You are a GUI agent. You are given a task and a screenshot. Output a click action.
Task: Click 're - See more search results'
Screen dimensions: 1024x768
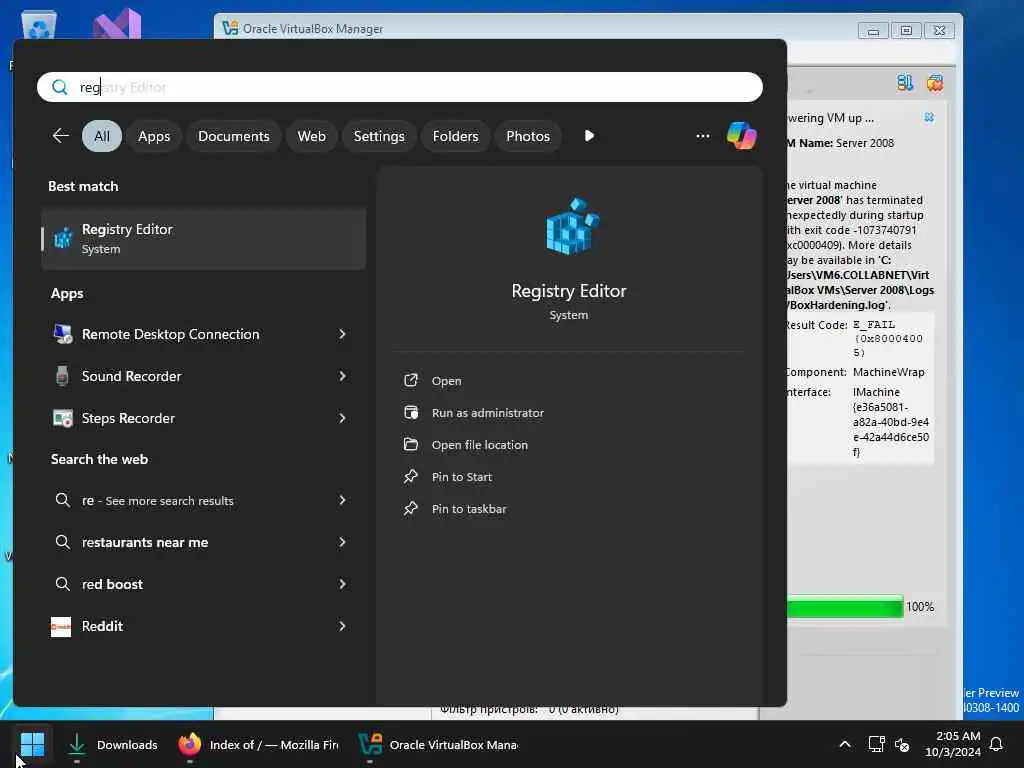click(x=157, y=500)
